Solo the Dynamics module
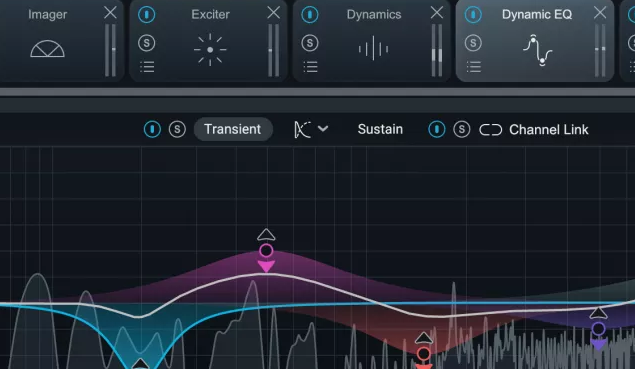Screen dimensions: 635x369 click(310, 43)
